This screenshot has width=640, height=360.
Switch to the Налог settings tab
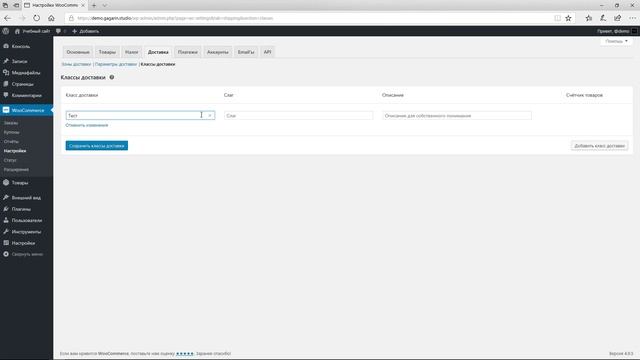click(131, 52)
